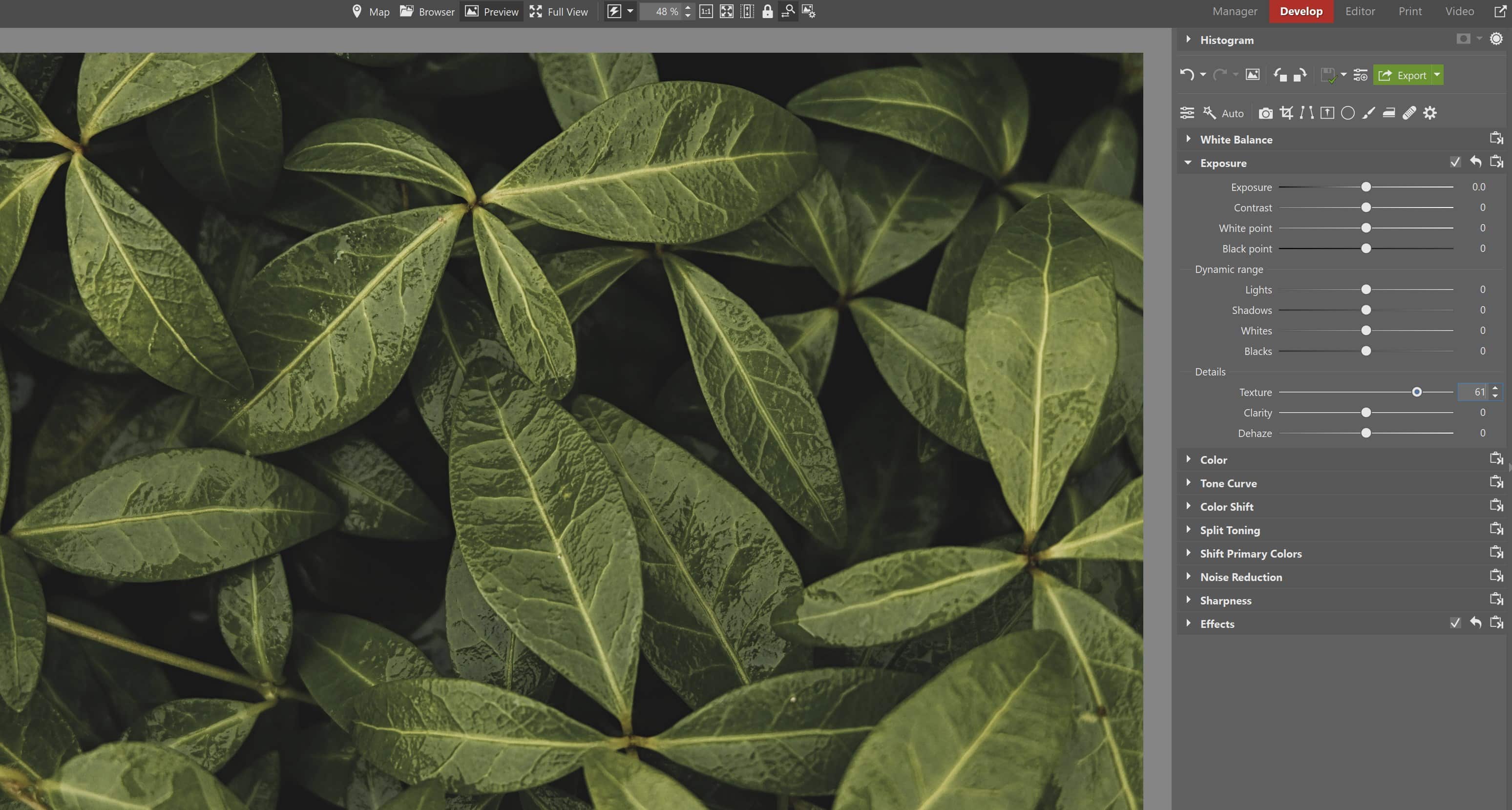
Task: Click the Contrast slider handle
Action: pos(1366,207)
